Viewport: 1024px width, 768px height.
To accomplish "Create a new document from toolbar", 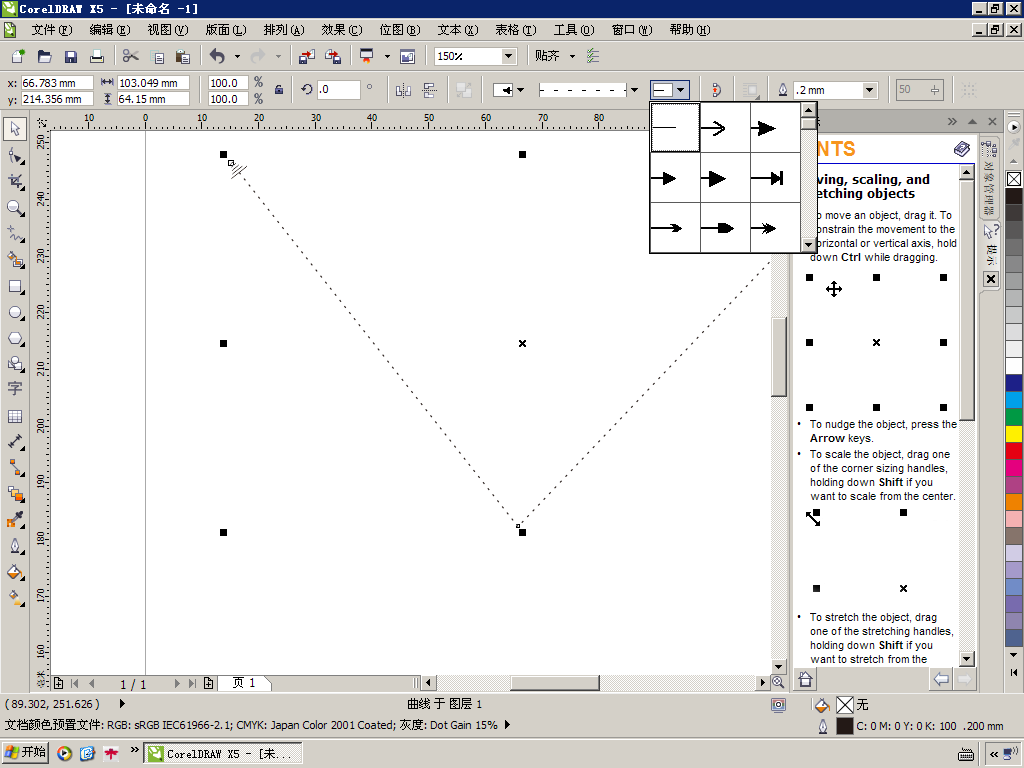I will [x=18, y=56].
